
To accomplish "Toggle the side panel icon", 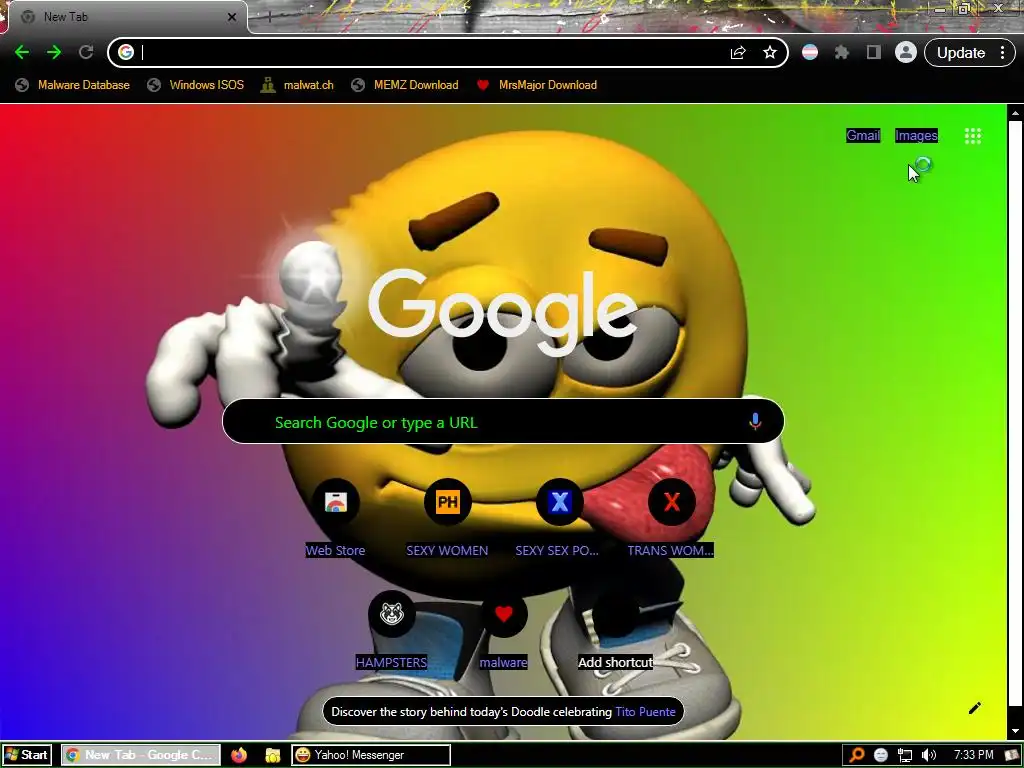I will [874, 52].
